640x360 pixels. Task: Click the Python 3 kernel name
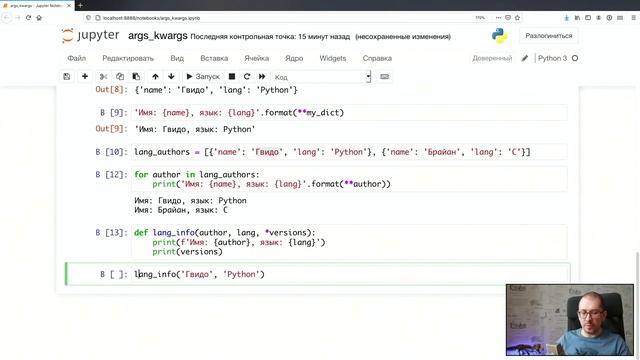[552, 58]
